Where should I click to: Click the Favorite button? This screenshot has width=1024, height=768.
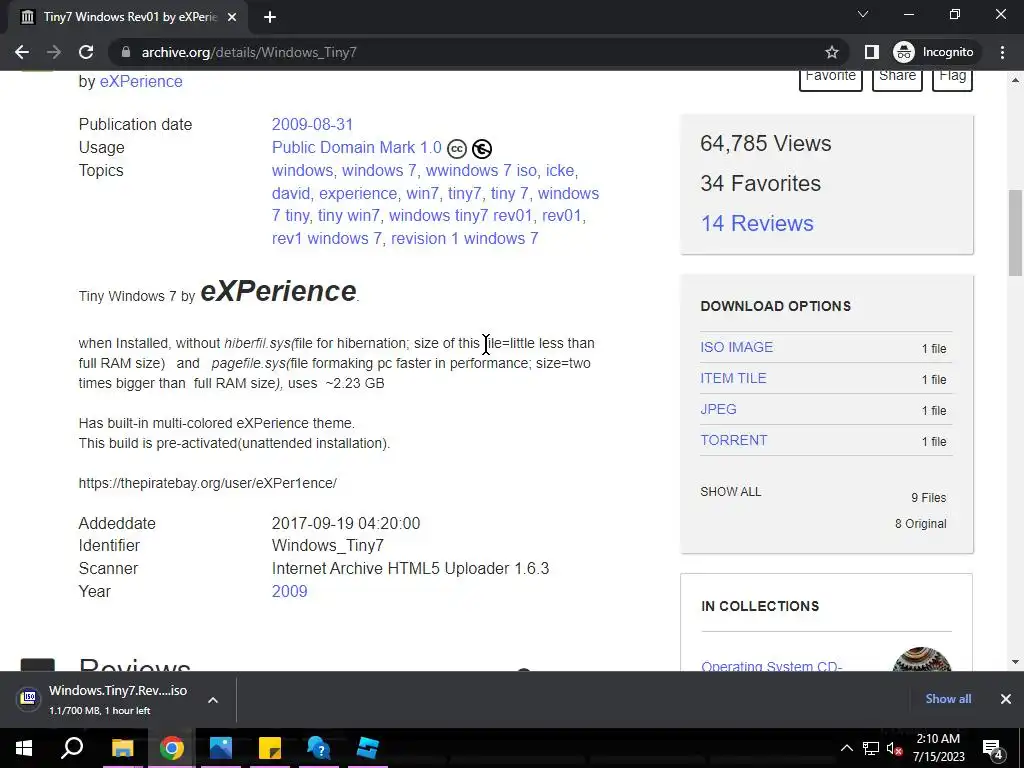point(831,78)
